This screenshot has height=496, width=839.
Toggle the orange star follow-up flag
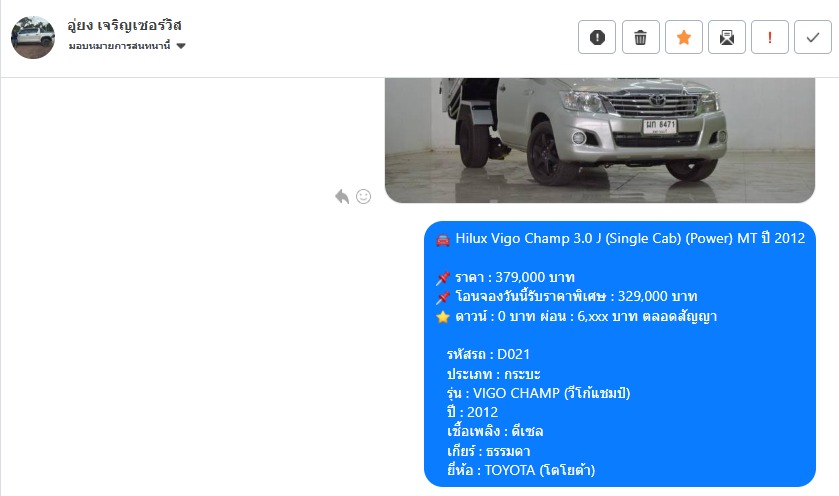pyautogui.click(x=684, y=37)
